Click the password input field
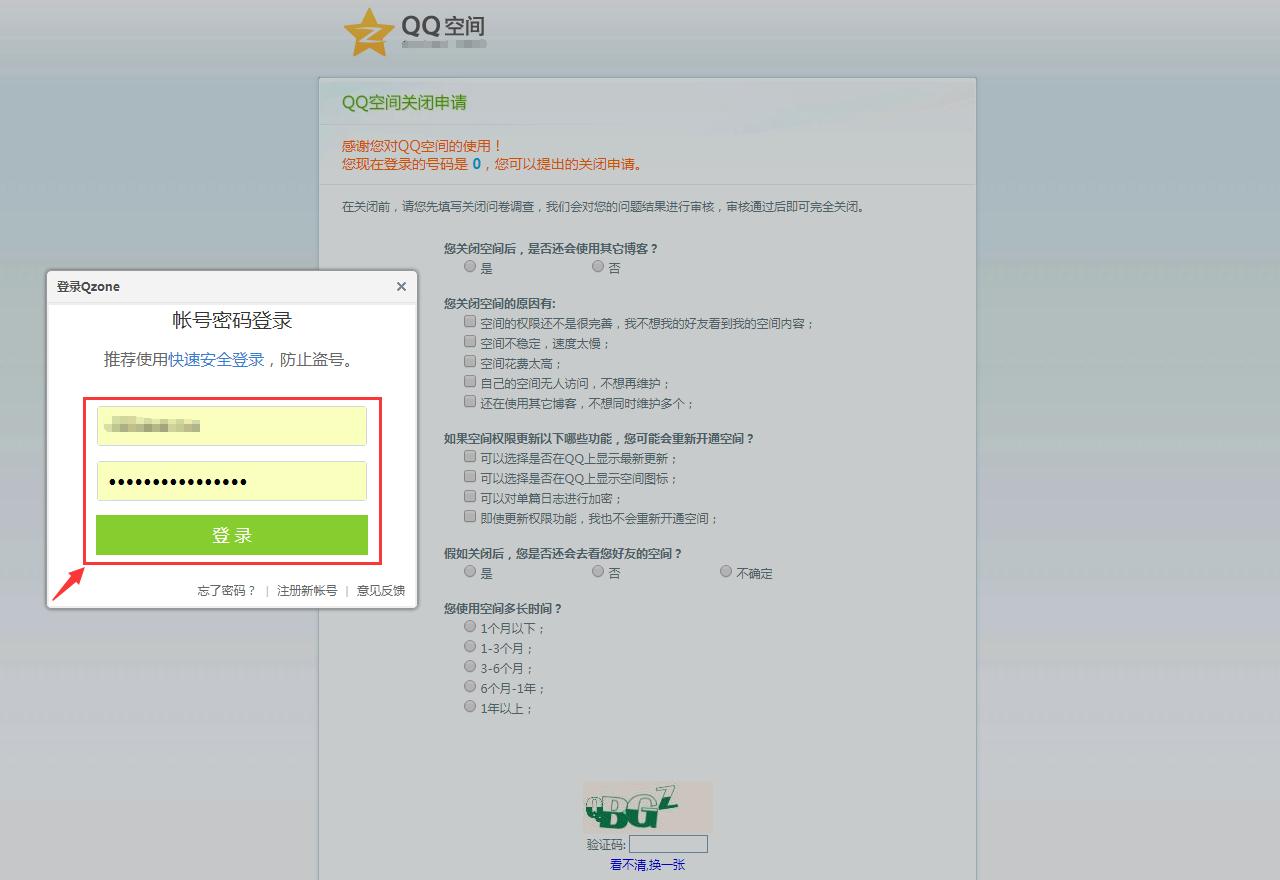This screenshot has height=880, width=1280. 231,481
